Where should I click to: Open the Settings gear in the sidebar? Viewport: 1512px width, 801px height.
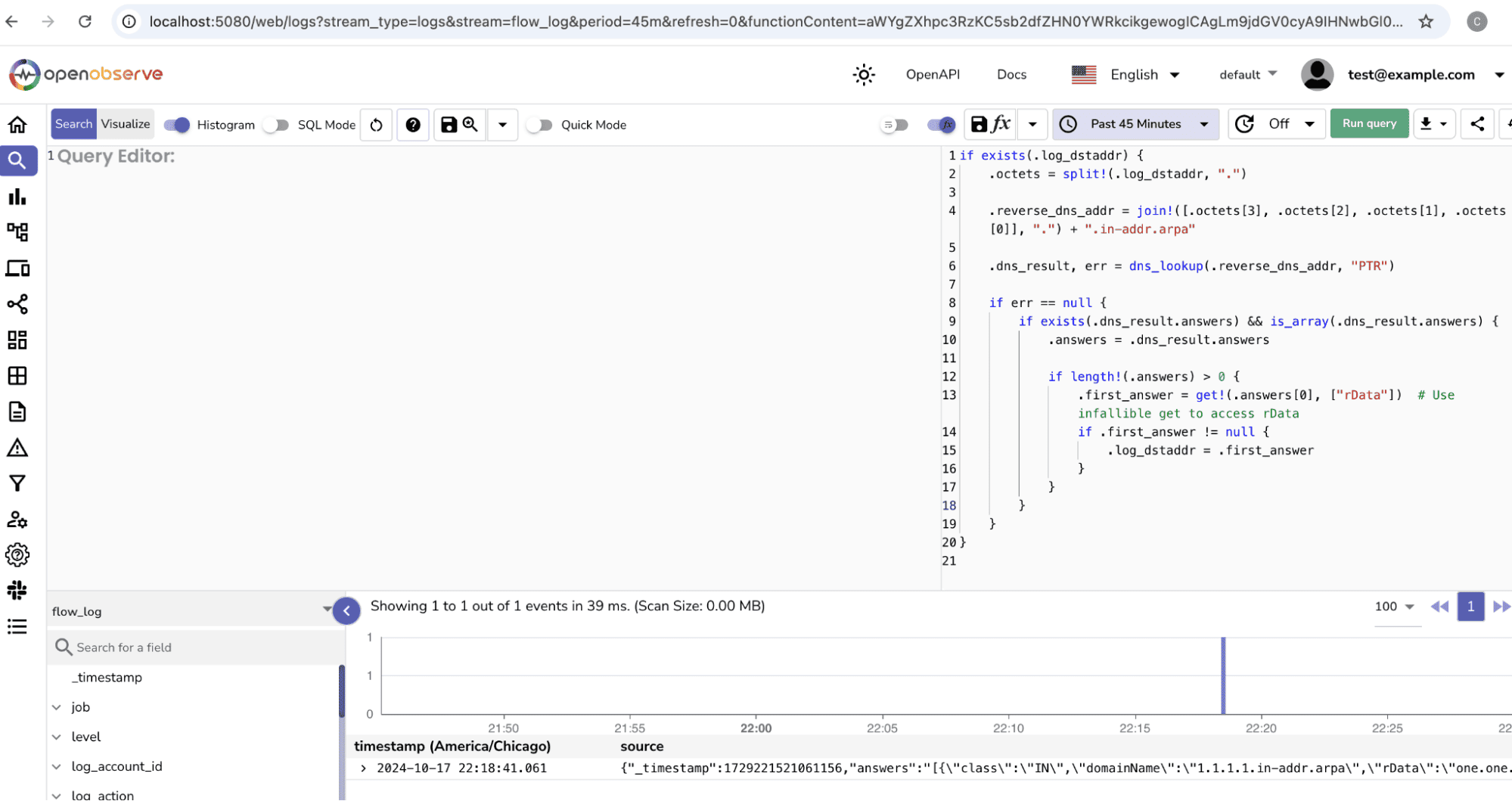click(18, 554)
